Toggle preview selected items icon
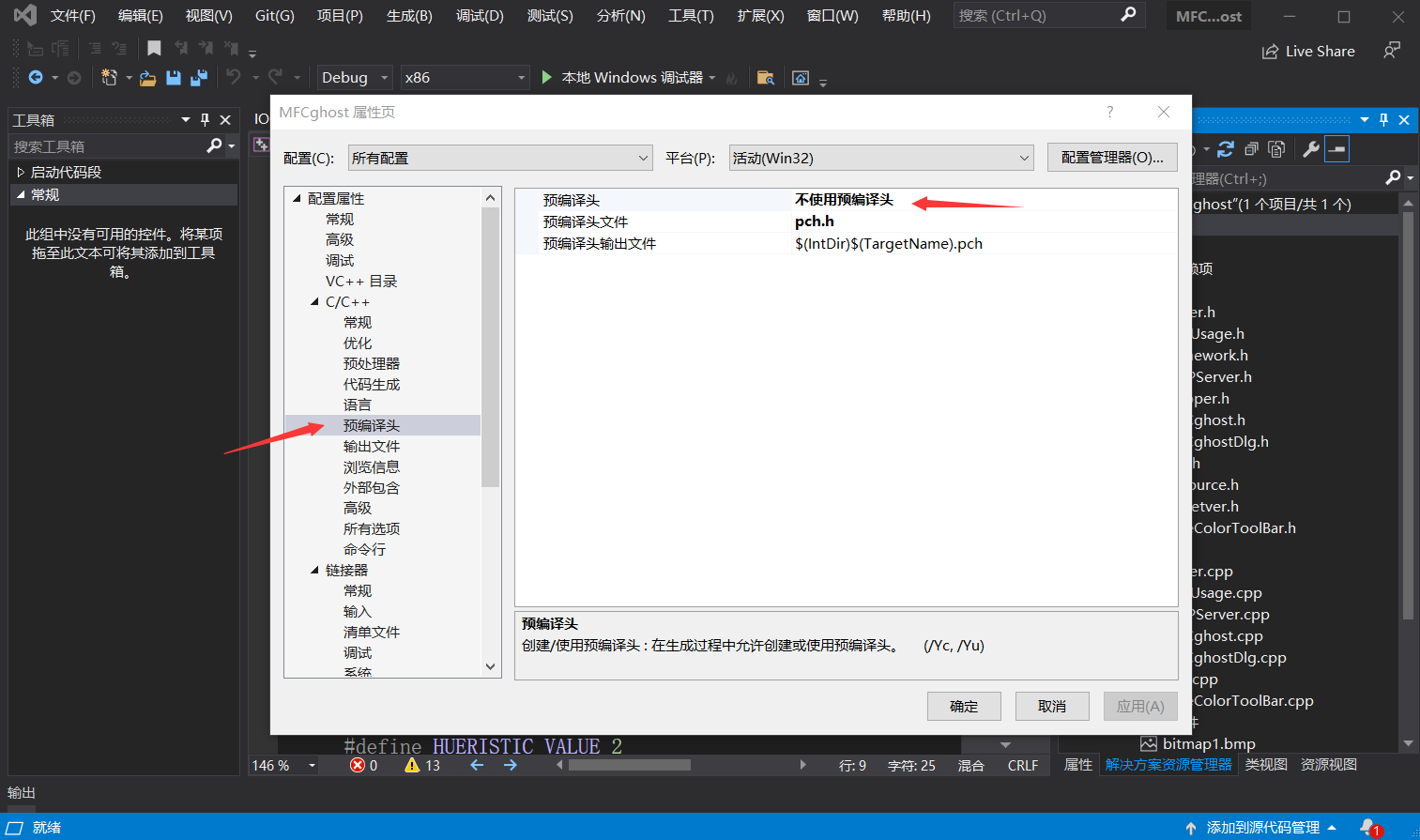 coord(1337,149)
